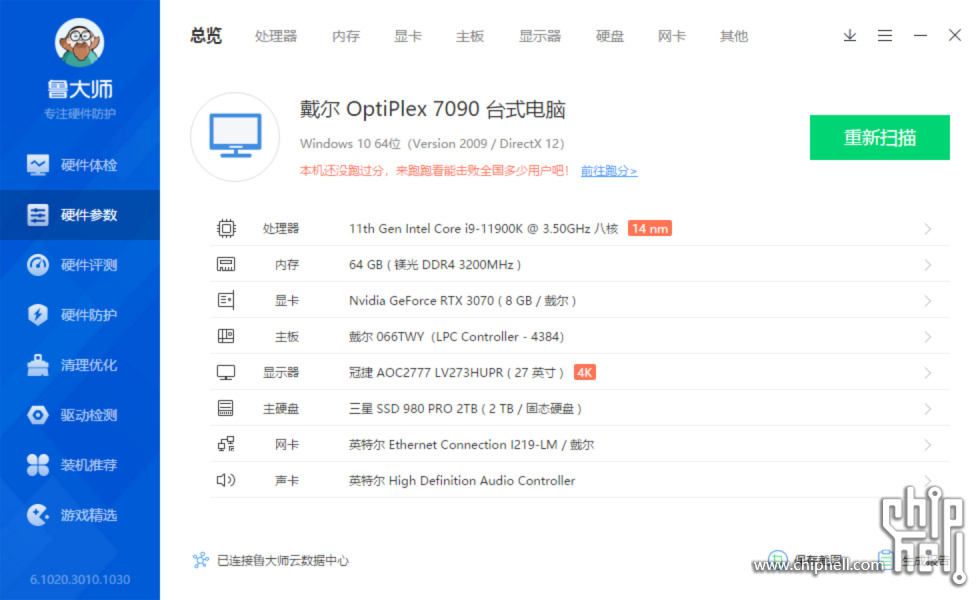Click the 声卡 speaker icon
This screenshot has height=600, width=980.
(226, 480)
